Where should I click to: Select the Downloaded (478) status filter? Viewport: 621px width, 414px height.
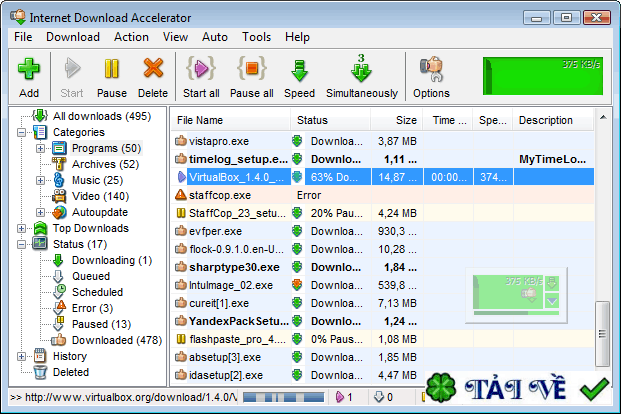(x=117, y=340)
